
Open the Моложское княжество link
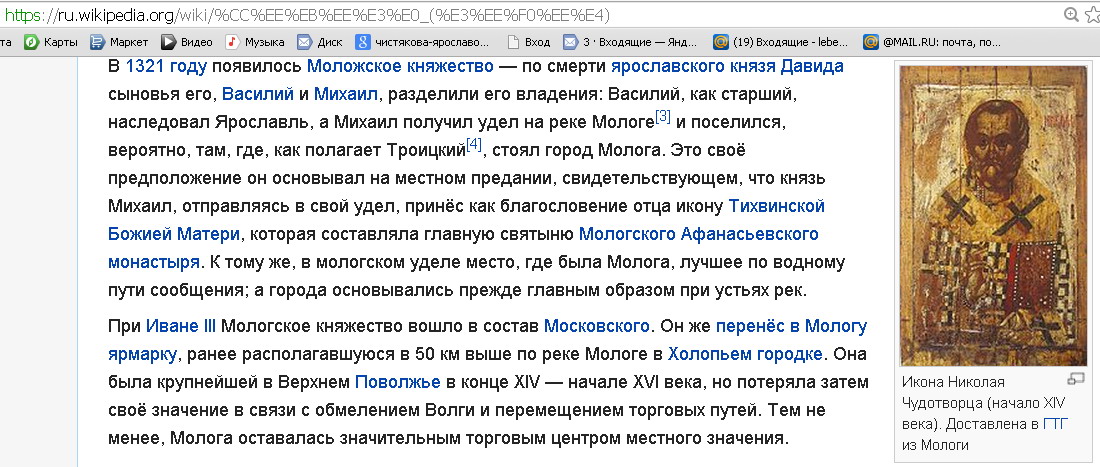point(401,67)
